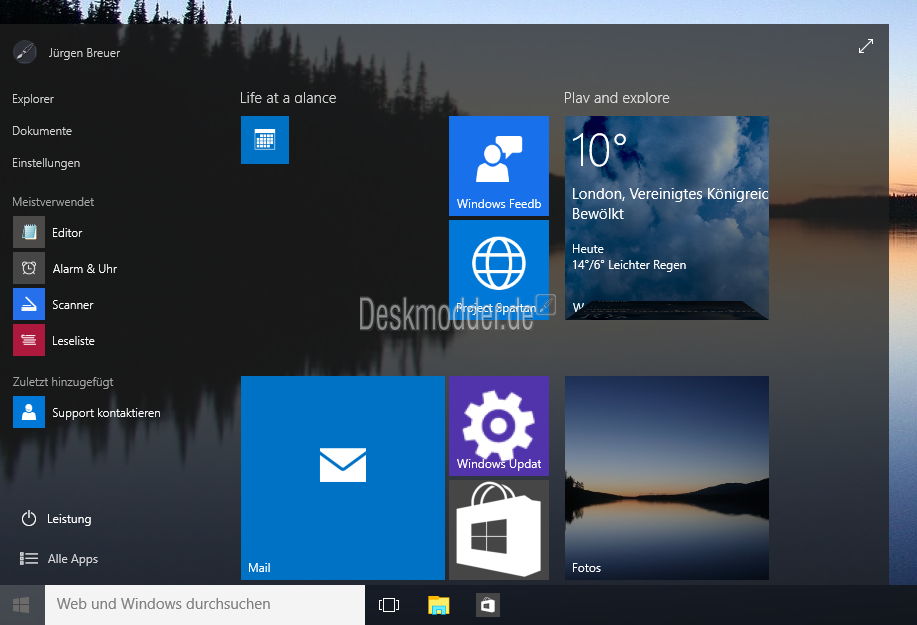
Task: Click the Leistung power icon
Action: (x=29, y=519)
